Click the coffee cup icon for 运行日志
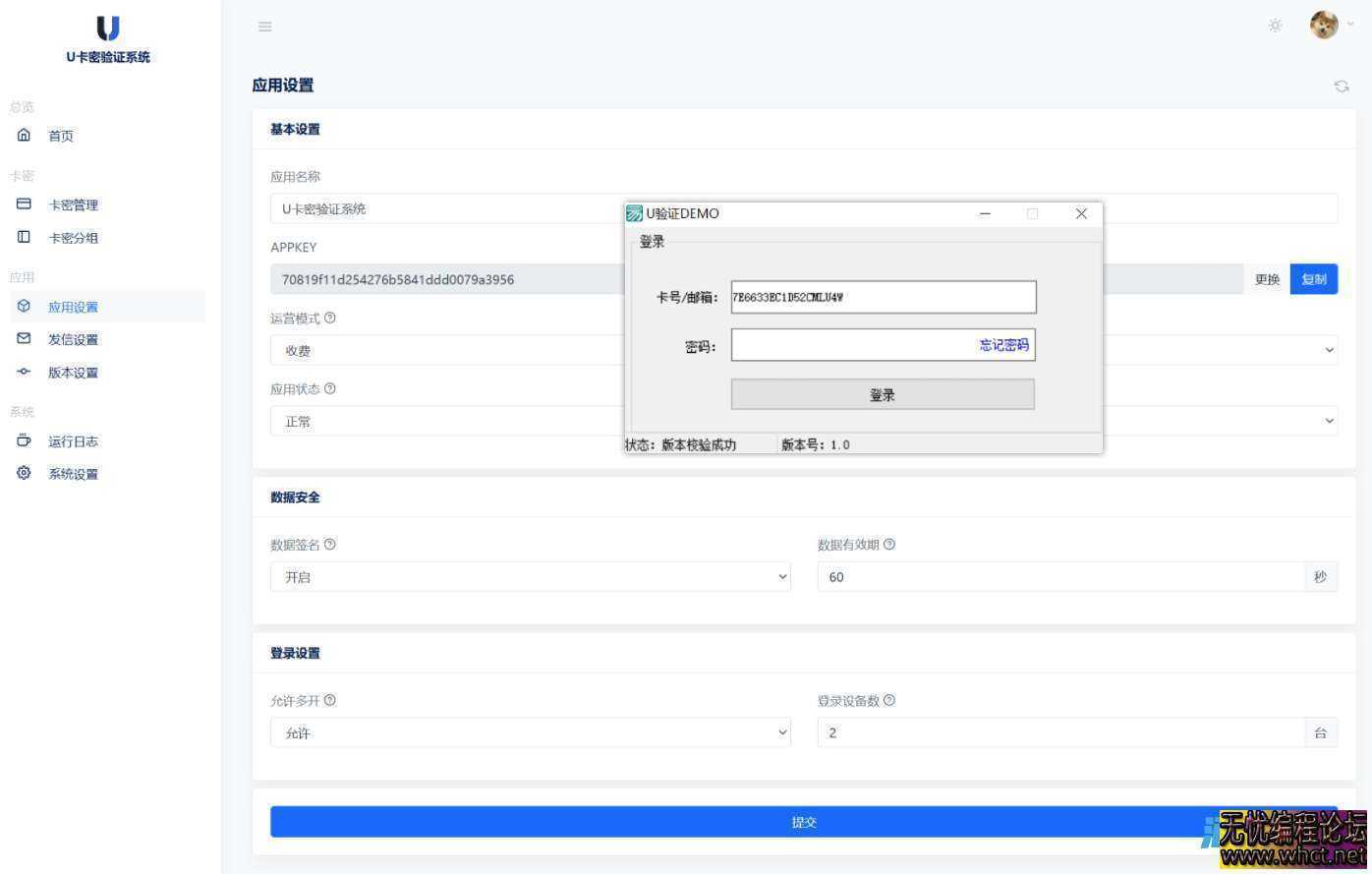Viewport: 1372px width, 874px height. point(24,440)
